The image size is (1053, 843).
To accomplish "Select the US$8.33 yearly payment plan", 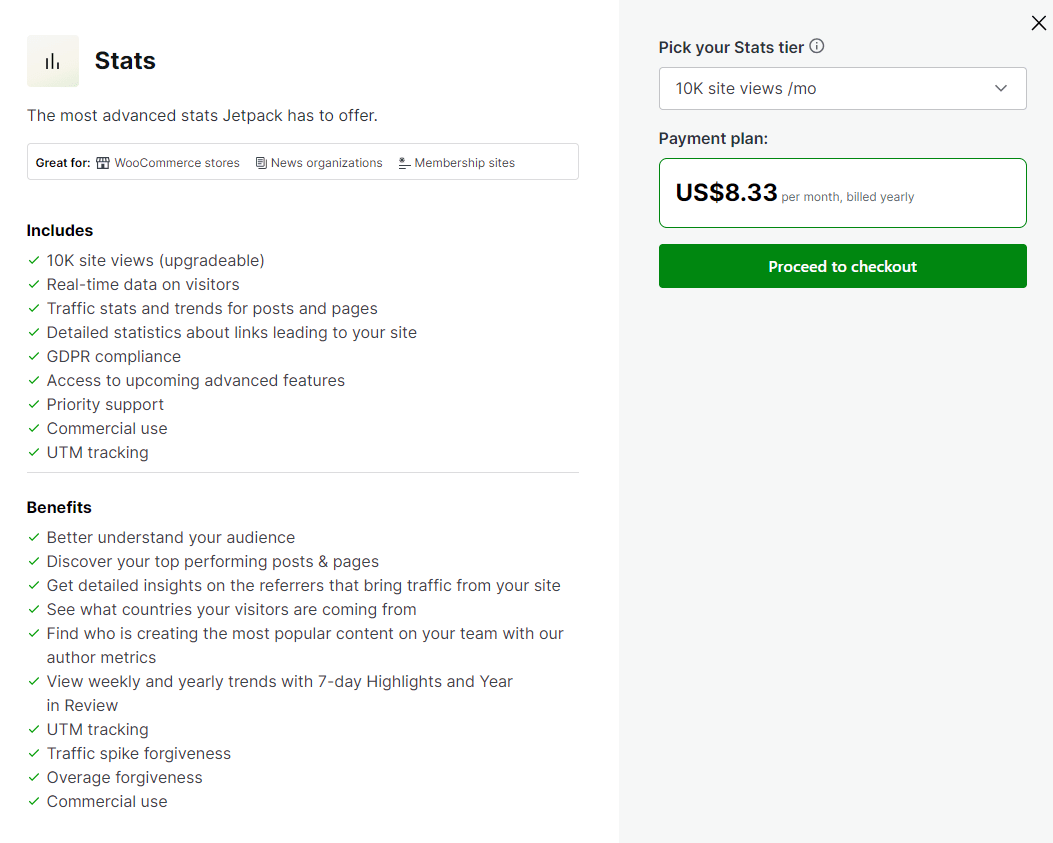I will coord(842,193).
